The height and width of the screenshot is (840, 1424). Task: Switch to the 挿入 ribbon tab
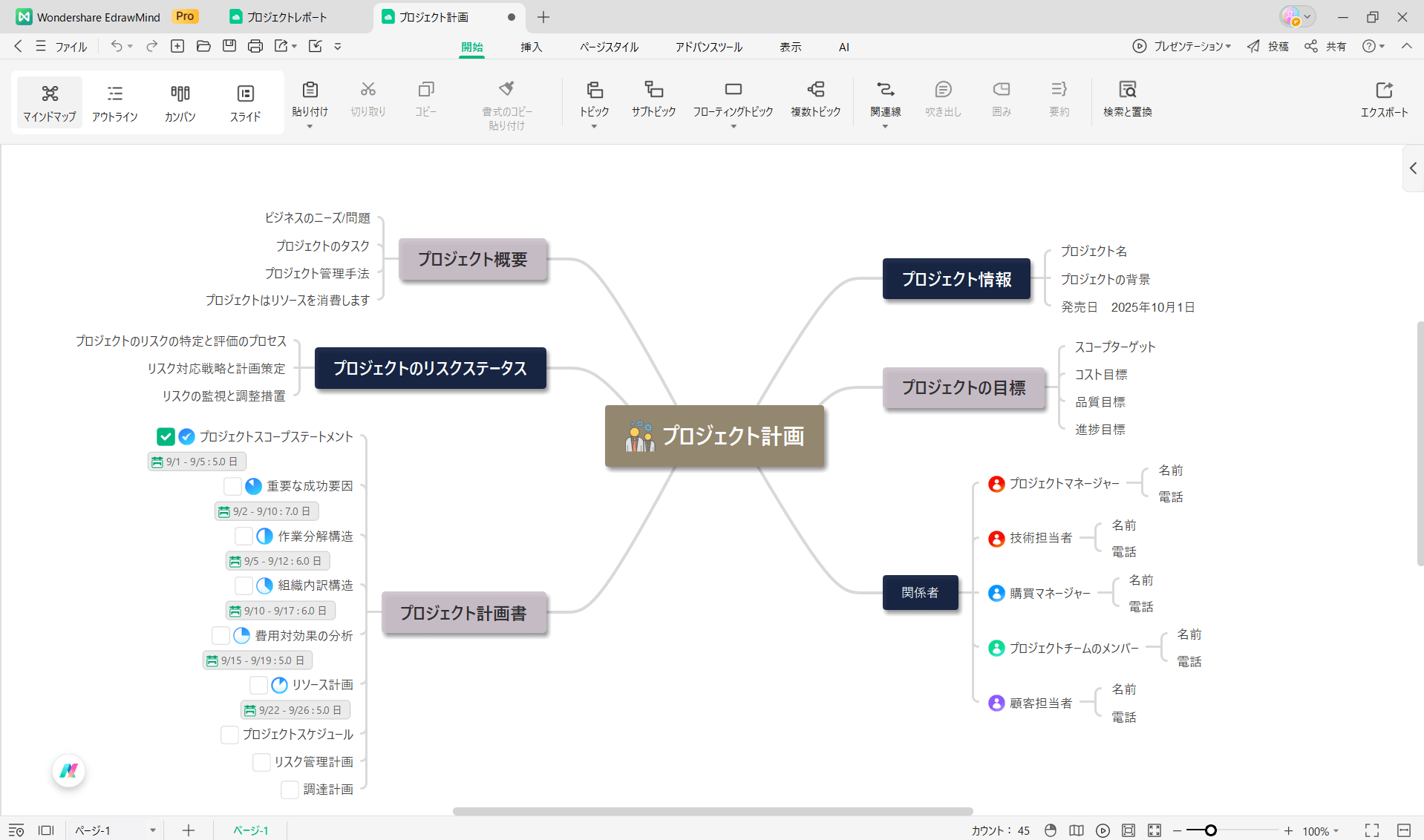531,46
